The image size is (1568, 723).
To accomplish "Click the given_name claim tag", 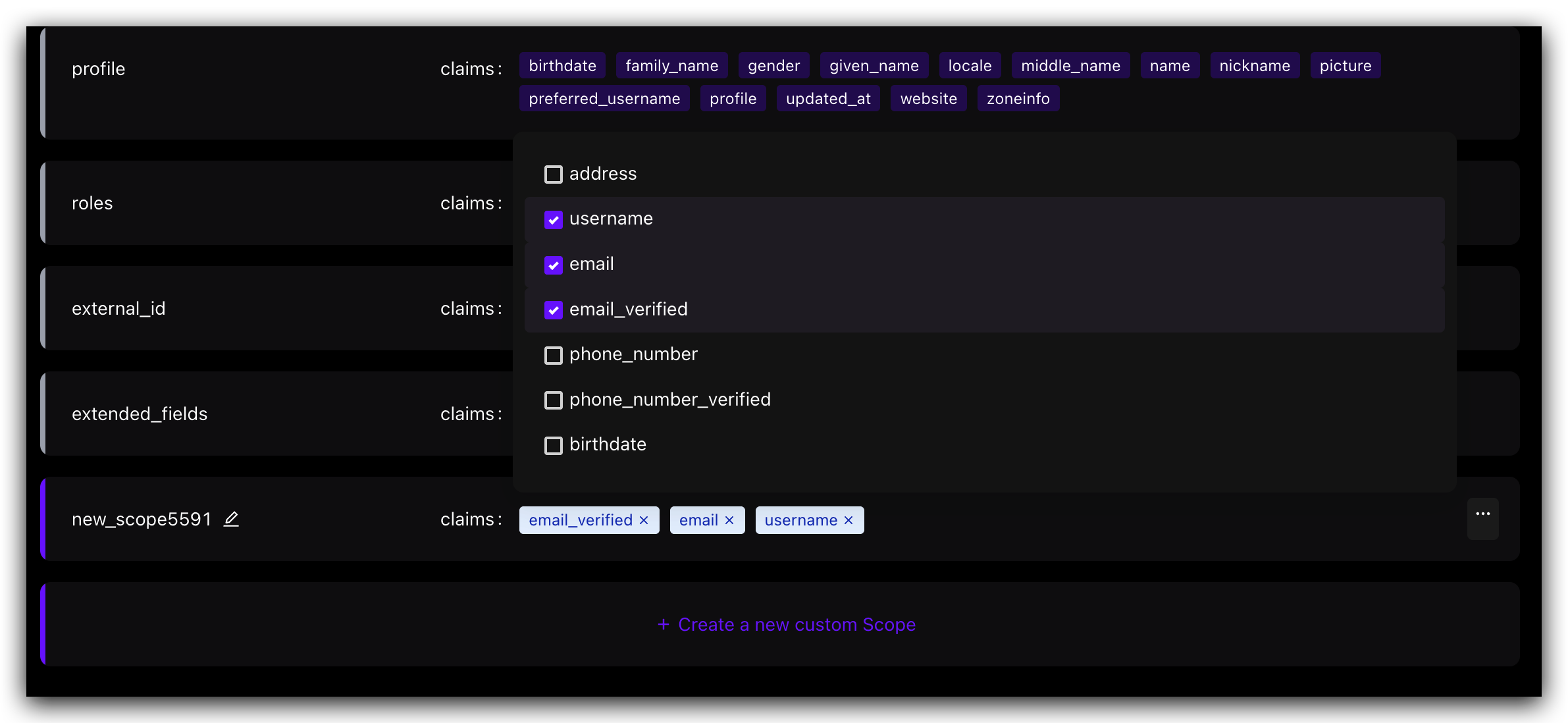I will [x=874, y=65].
